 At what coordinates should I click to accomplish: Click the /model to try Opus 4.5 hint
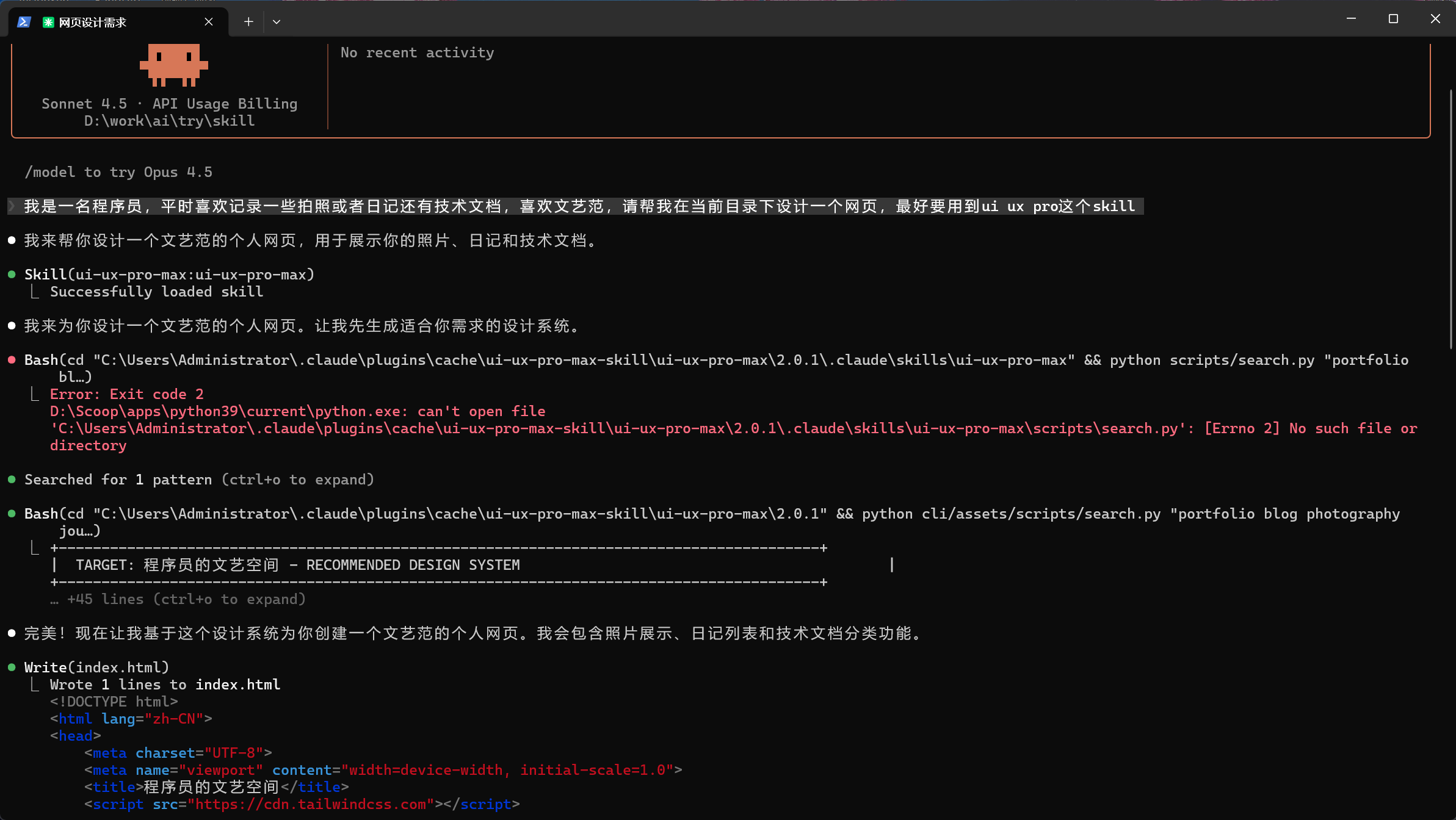point(118,172)
